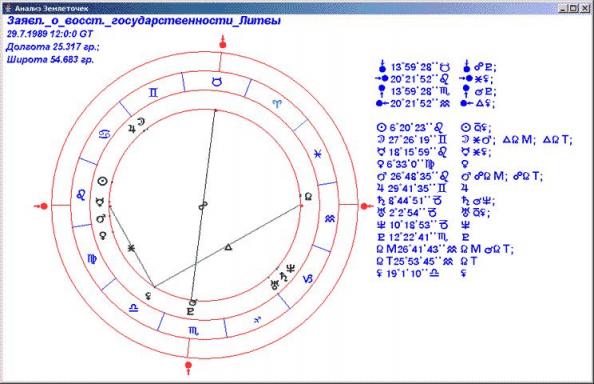Viewport: 594px width, 384px height.
Task: Click the Pluto position row 12°22'41''
Action: click(413, 237)
